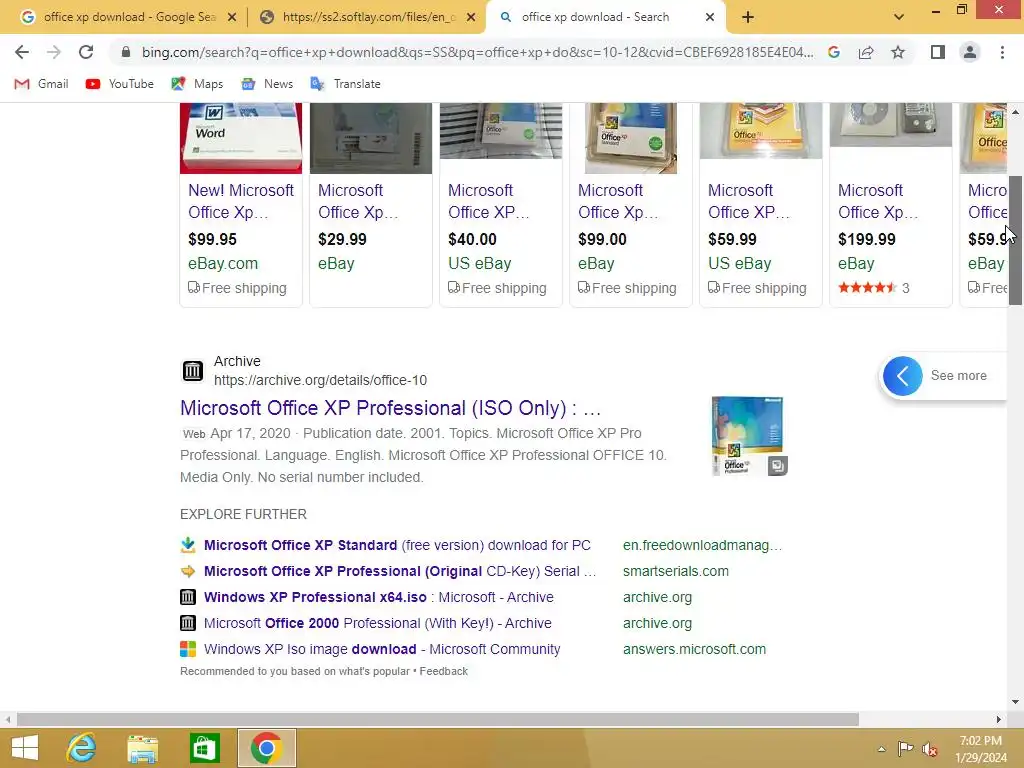Click the Word box product image

[x=241, y=138]
